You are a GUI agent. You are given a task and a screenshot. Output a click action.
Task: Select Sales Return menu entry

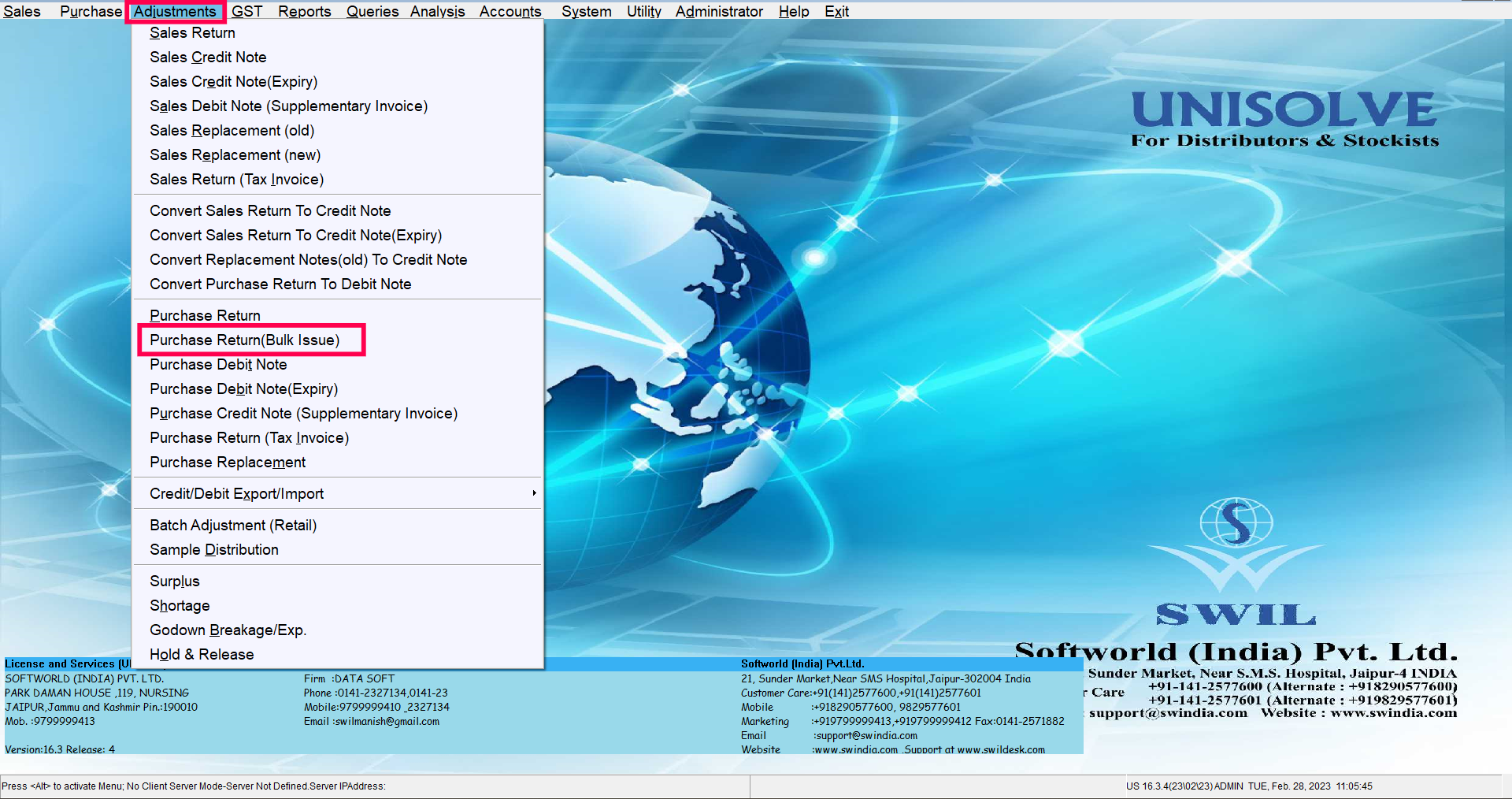tap(338, 33)
